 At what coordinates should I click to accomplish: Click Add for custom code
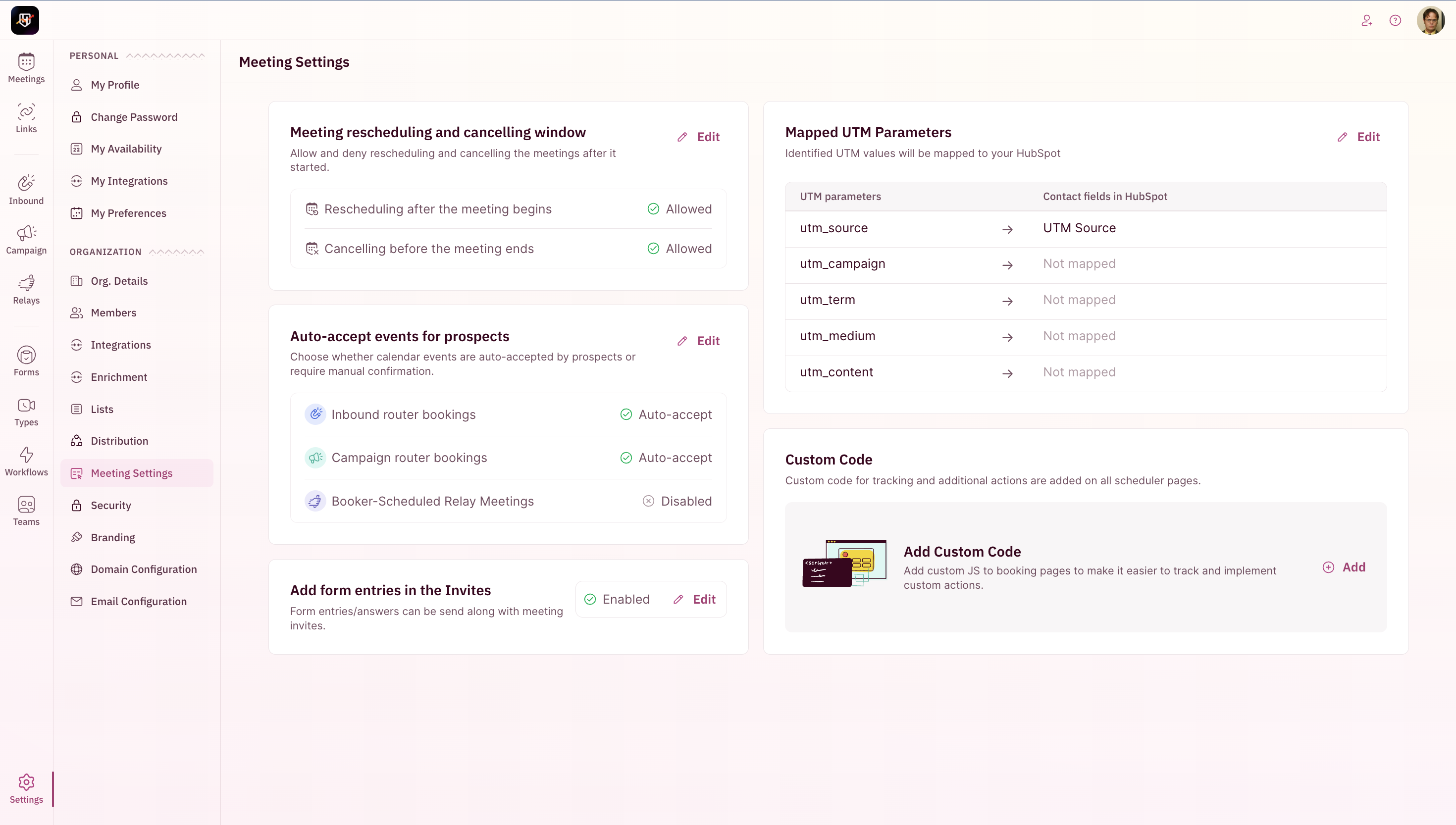click(x=1344, y=567)
